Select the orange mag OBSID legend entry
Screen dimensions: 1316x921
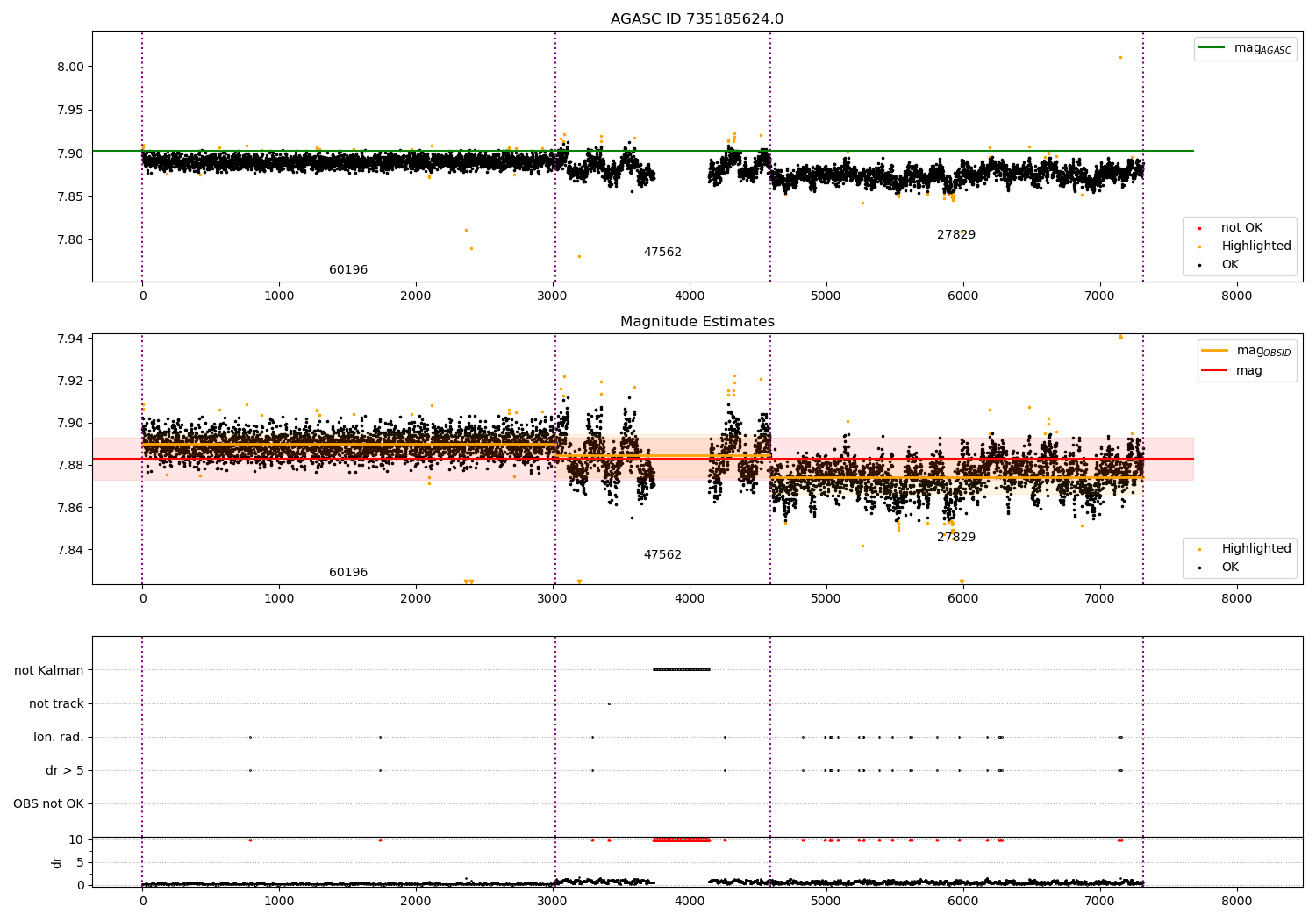(1246, 351)
